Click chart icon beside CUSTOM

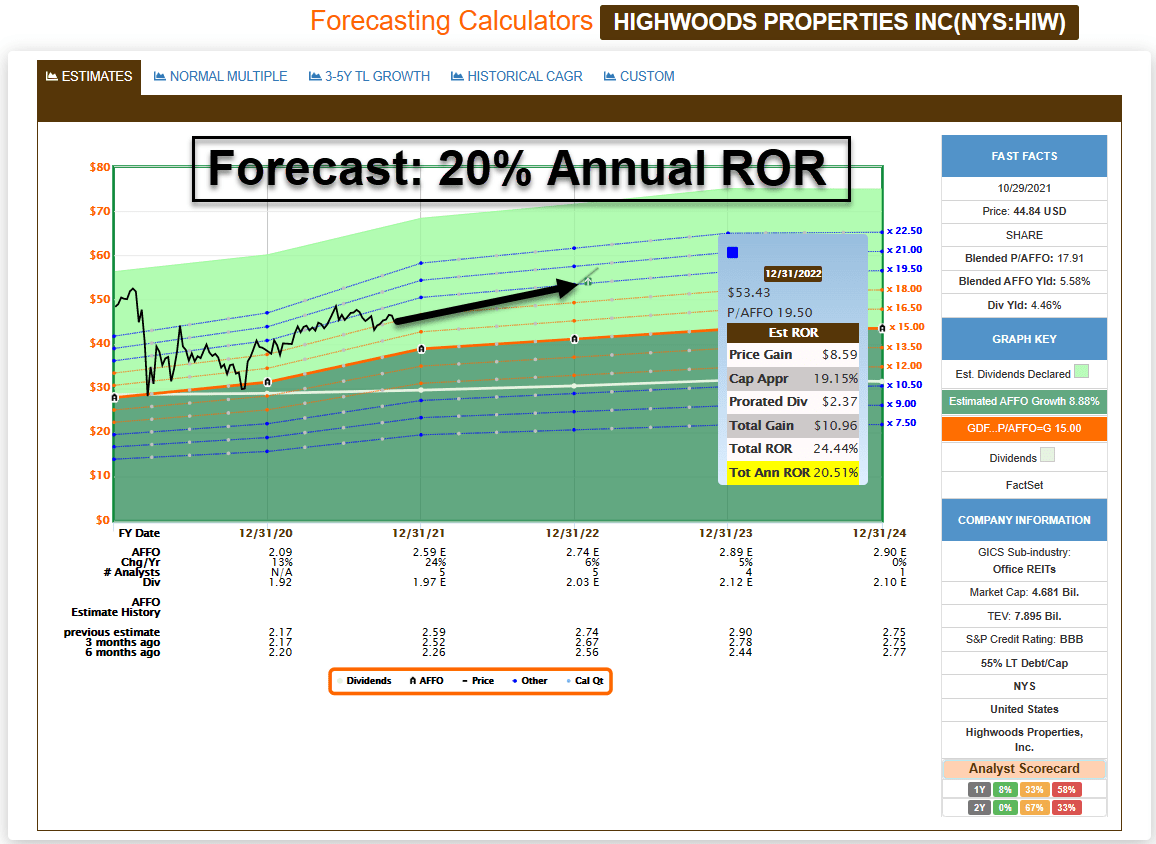click(610, 76)
